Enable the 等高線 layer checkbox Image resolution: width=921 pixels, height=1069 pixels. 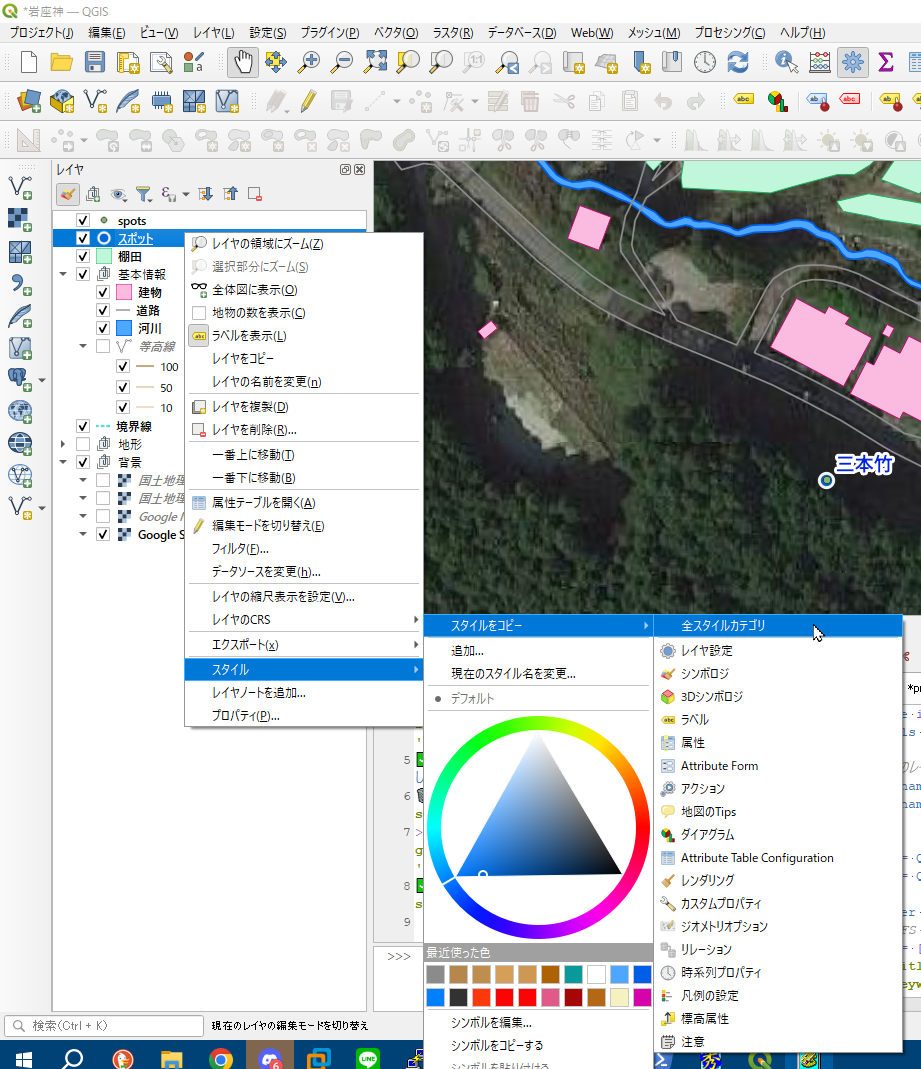(x=103, y=346)
